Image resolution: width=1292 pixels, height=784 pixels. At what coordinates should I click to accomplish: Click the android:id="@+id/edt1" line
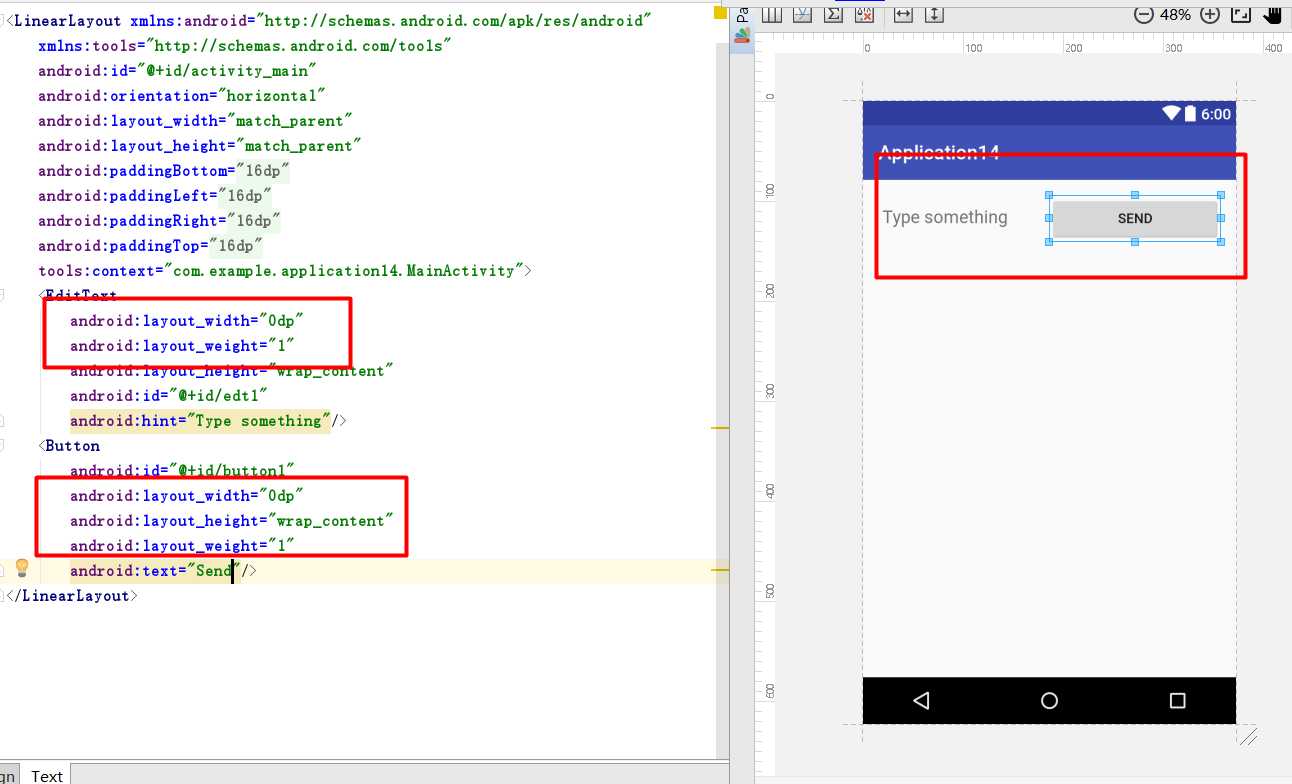pyautogui.click(x=169, y=396)
